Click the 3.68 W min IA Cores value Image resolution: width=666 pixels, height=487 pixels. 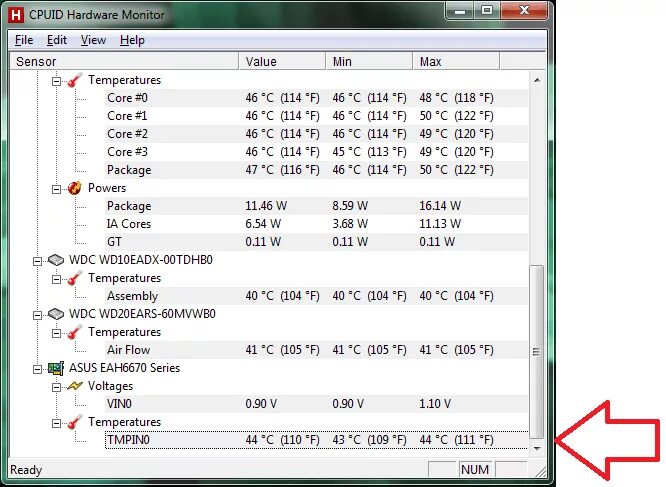(350, 224)
